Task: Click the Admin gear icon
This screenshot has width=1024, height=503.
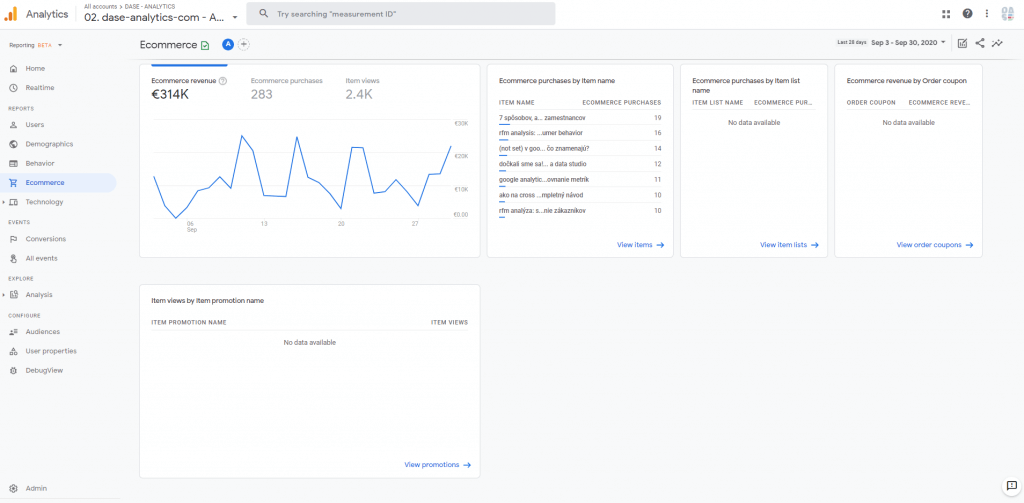Action: pyautogui.click(x=13, y=489)
